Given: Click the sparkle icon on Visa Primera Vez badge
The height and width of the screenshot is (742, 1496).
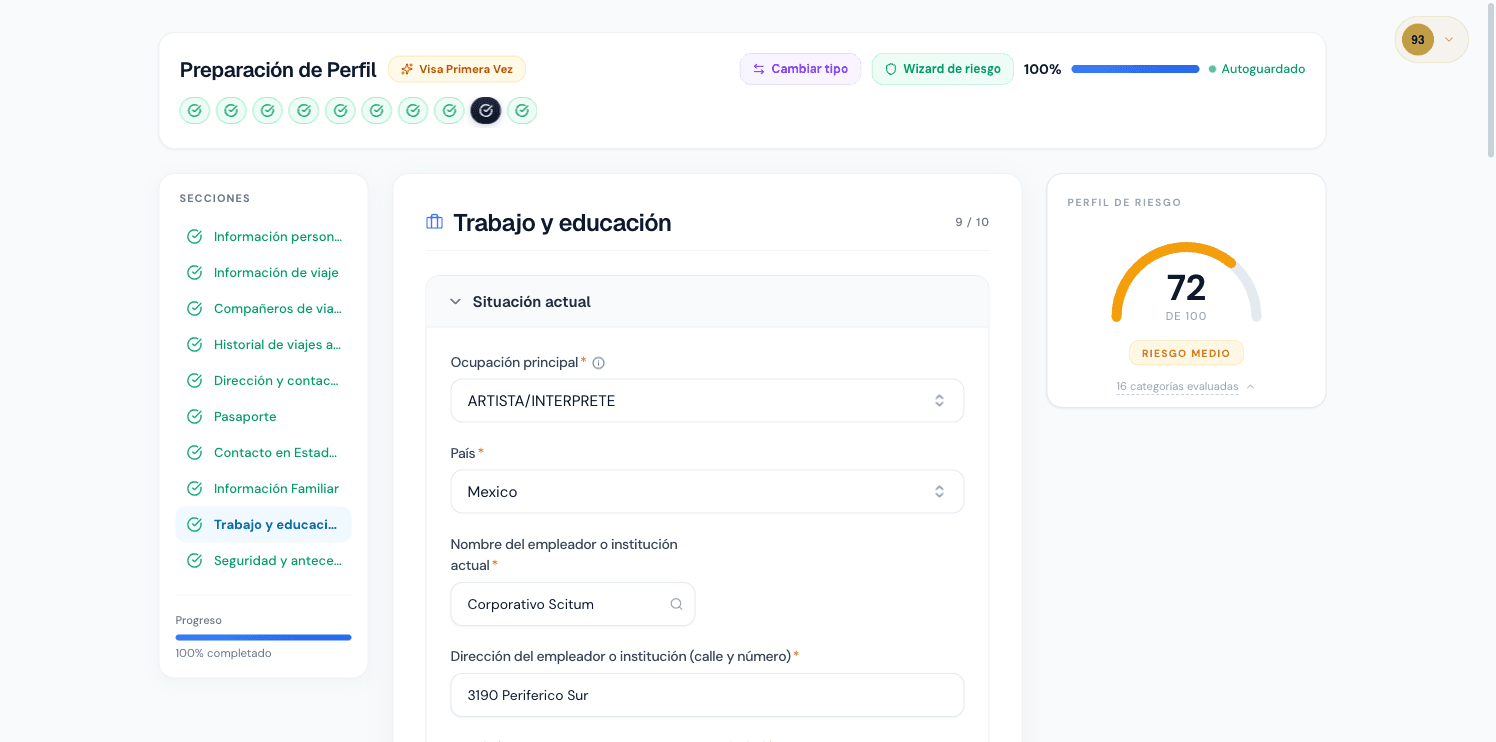Looking at the screenshot, I should point(405,69).
